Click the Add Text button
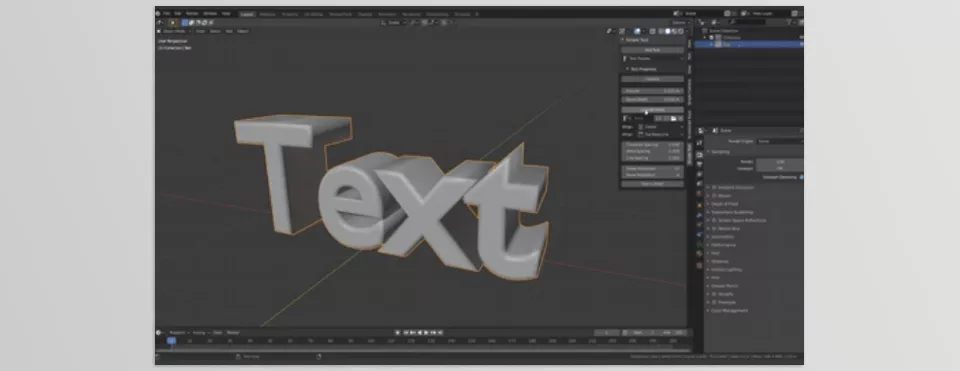This screenshot has height=371, width=960. tap(653, 50)
